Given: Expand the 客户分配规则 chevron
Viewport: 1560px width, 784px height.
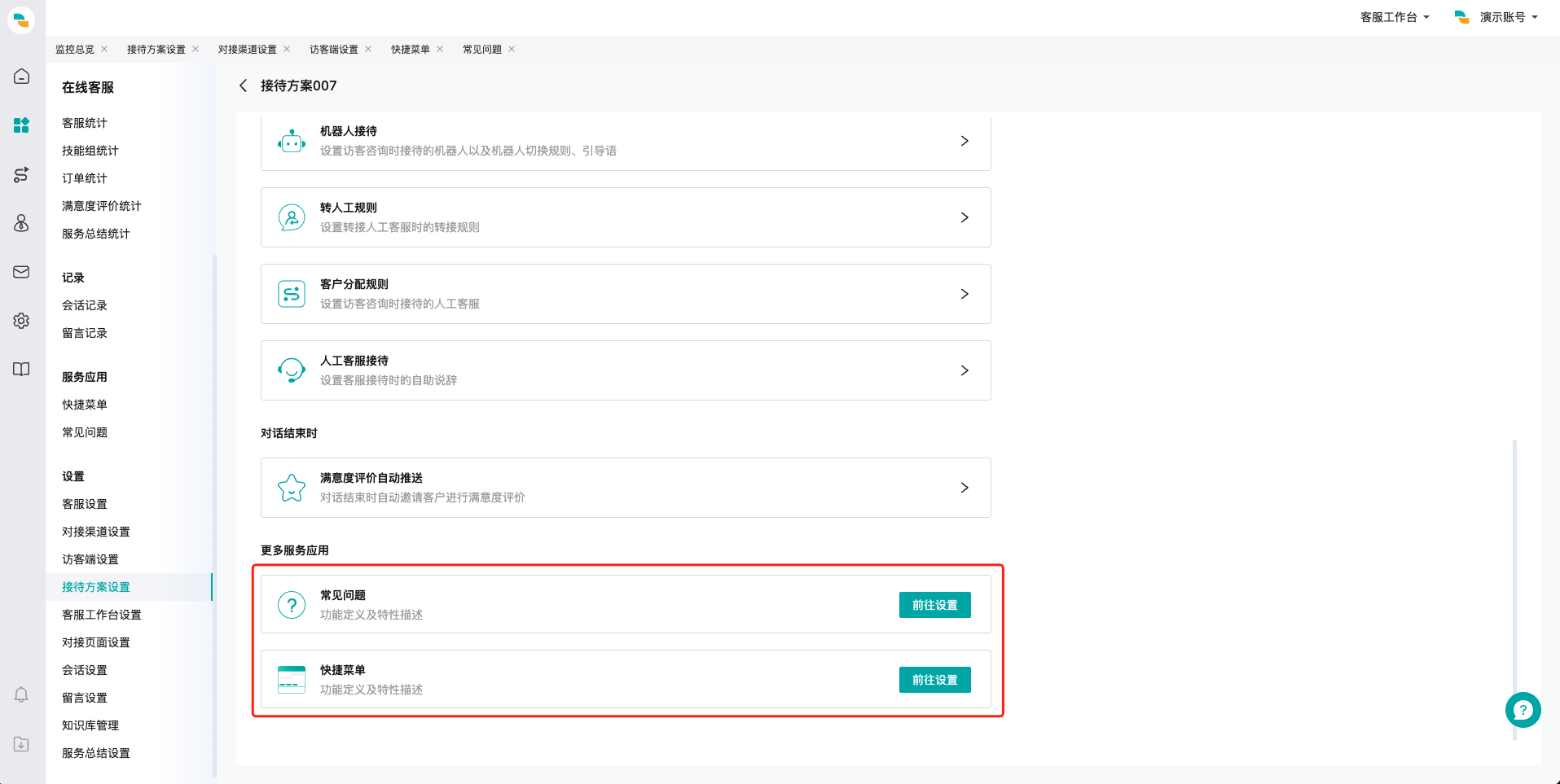Looking at the screenshot, I should (x=965, y=294).
